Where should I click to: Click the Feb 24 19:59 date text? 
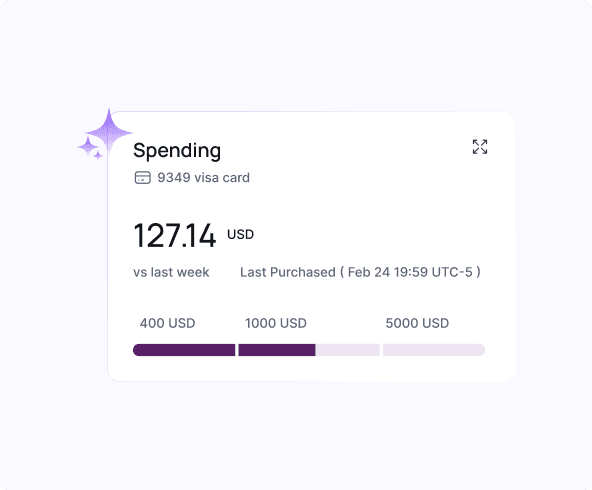388,272
